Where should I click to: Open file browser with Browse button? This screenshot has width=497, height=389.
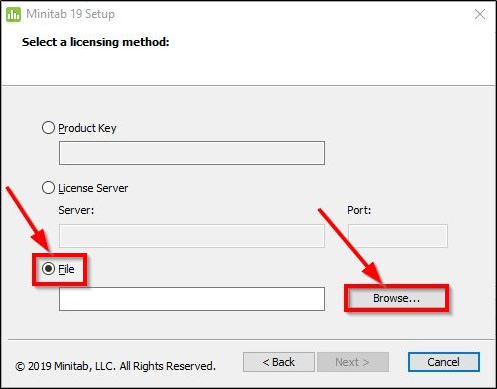[x=397, y=298]
